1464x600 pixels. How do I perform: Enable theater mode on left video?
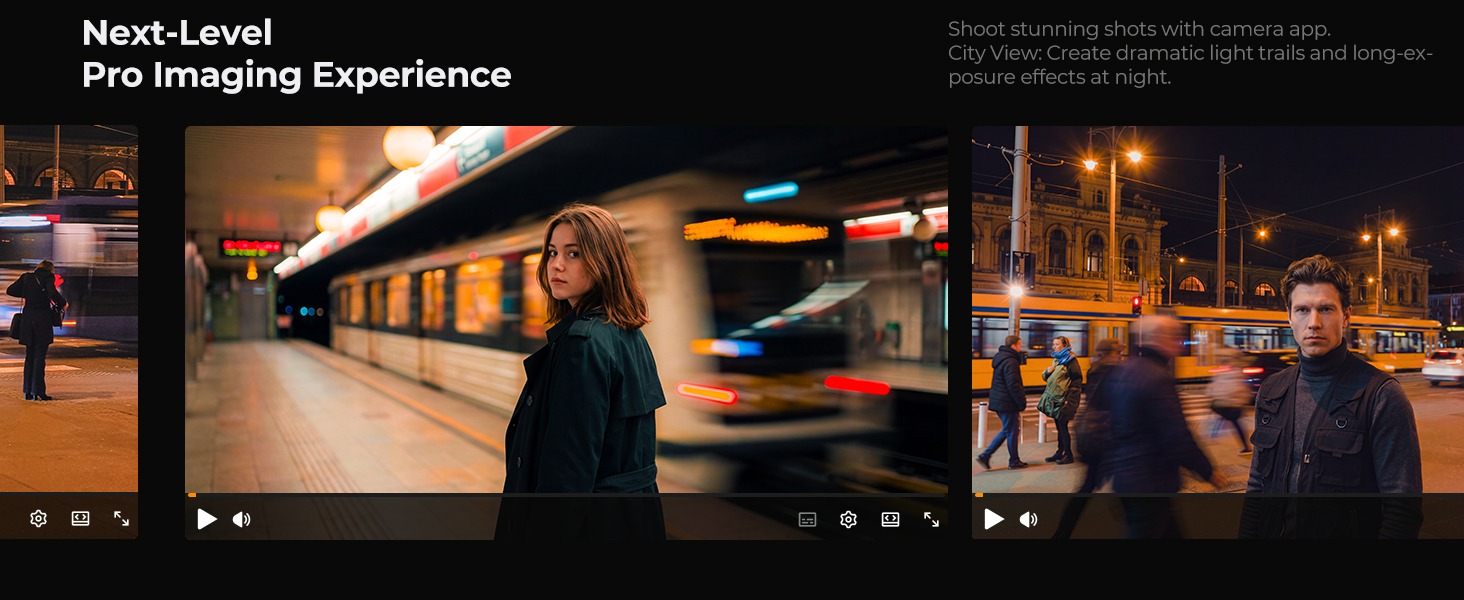pos(80,518)
